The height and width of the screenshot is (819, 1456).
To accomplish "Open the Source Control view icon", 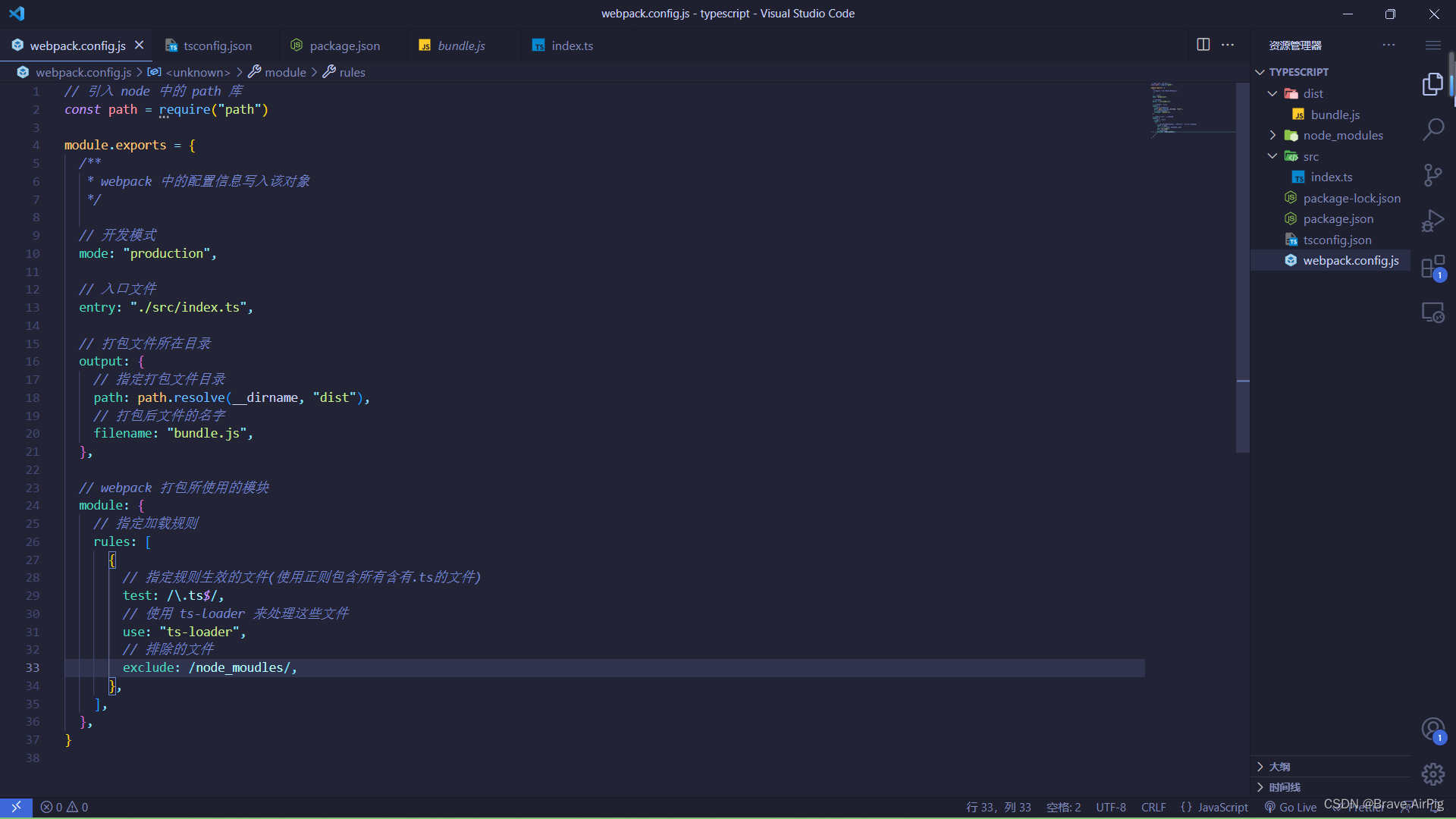I will [x=1432, y=175].
